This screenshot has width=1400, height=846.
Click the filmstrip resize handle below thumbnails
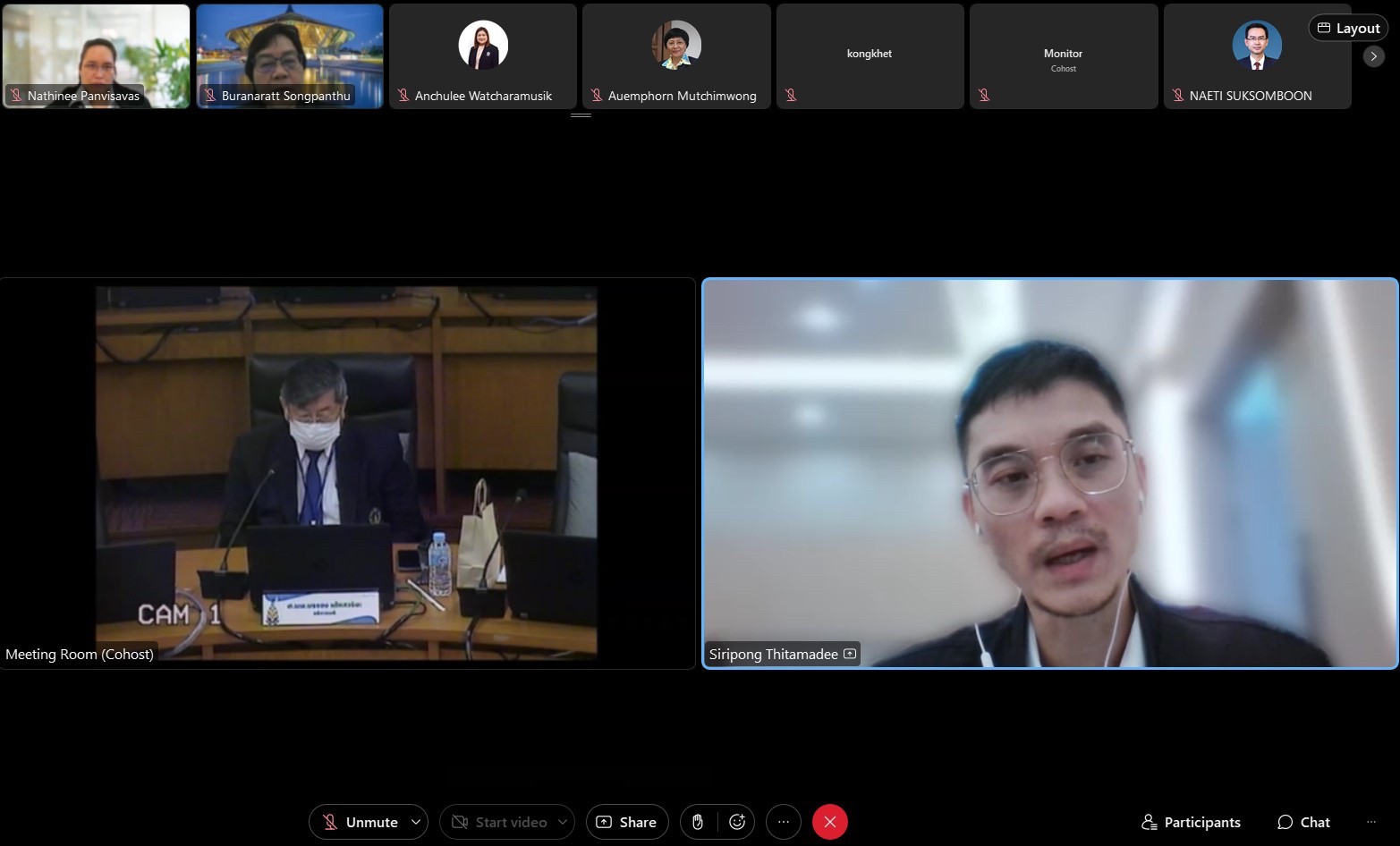pos(581,115)
